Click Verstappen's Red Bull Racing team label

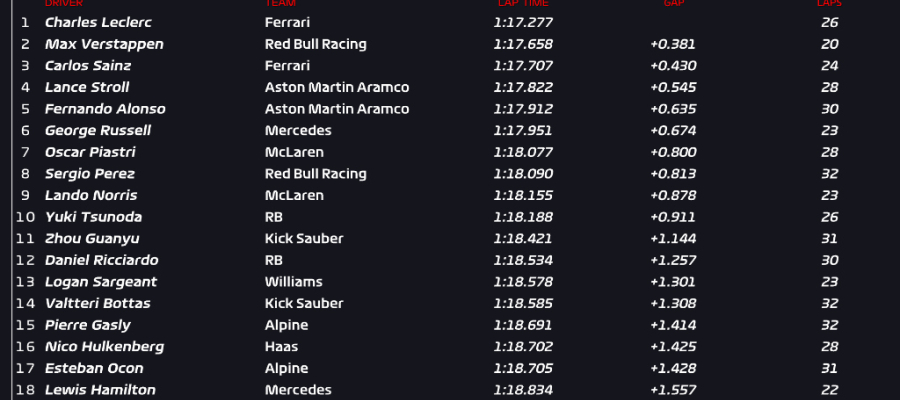click(315, 44)
